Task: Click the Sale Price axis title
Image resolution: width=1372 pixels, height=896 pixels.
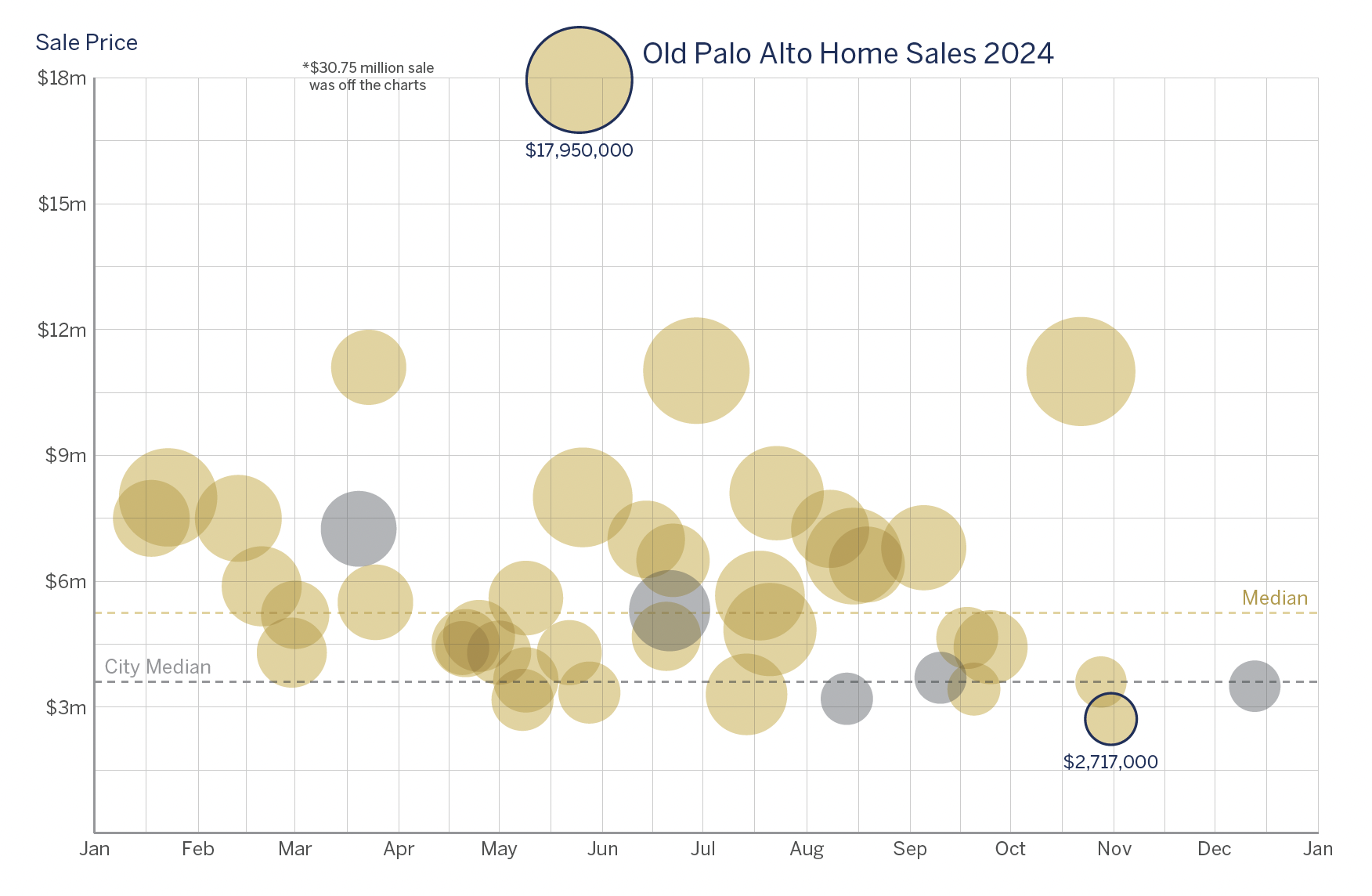Action: pos(86,42)
